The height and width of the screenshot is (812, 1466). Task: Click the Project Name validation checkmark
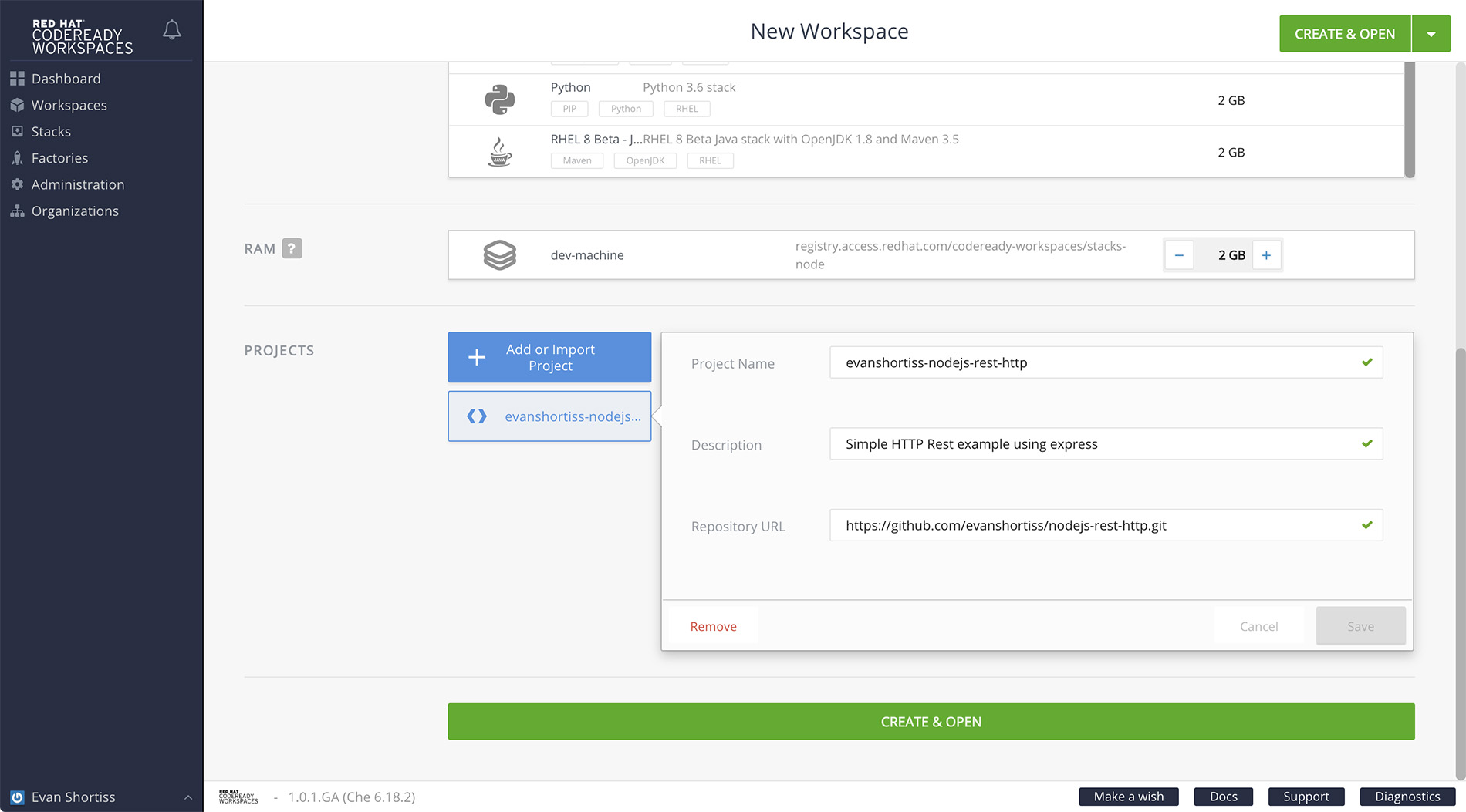pos(1366,362)
